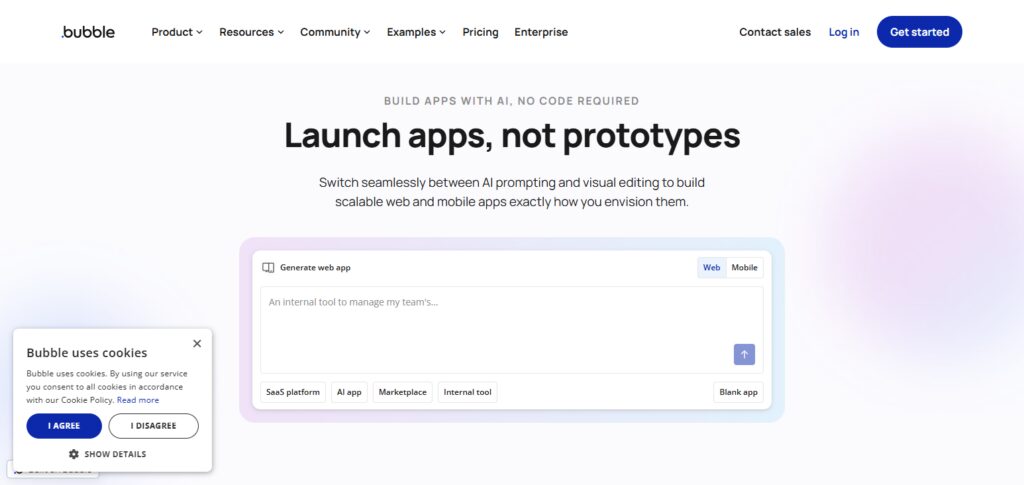The image size is (1024, 485).
Task: Click the 'Generate web app' label
Action: coord(315,268)
